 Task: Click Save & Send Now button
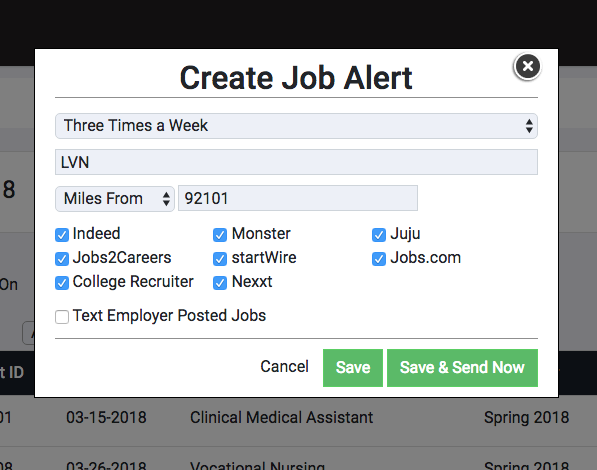pos(462,368)
